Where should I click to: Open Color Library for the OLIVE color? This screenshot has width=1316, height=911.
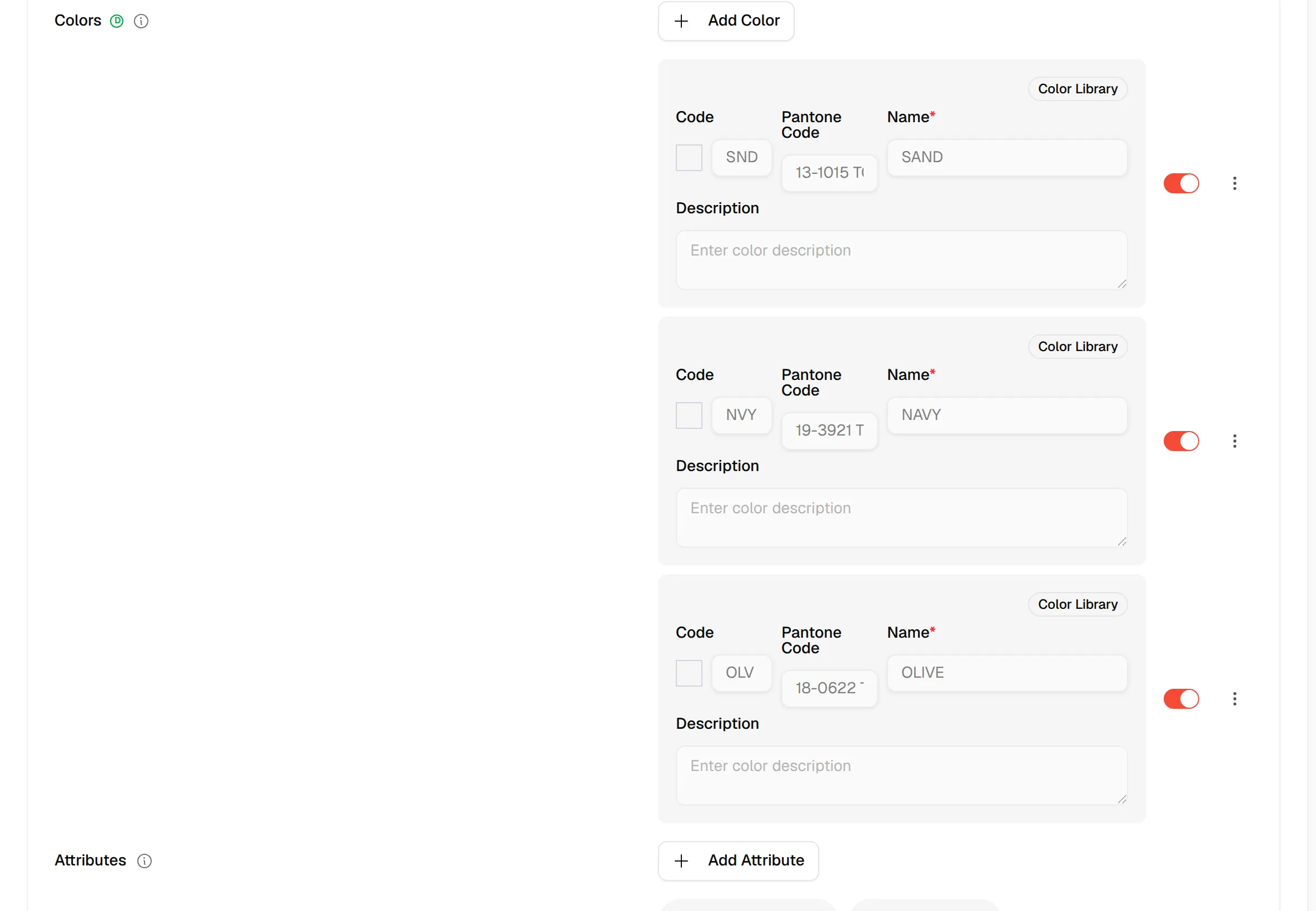point(1078,604)
